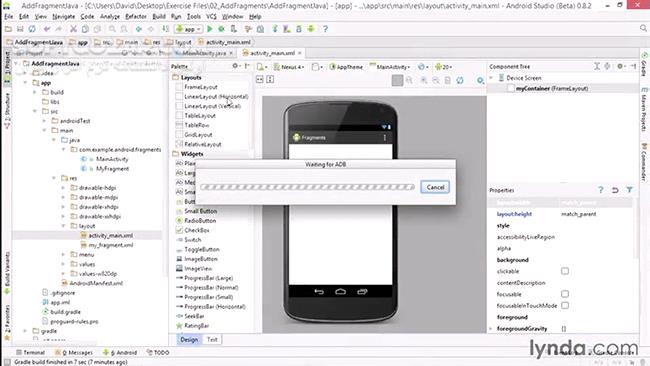Click the Properties help question icon
Screen dimensions: 650x366
click(601, 190)
